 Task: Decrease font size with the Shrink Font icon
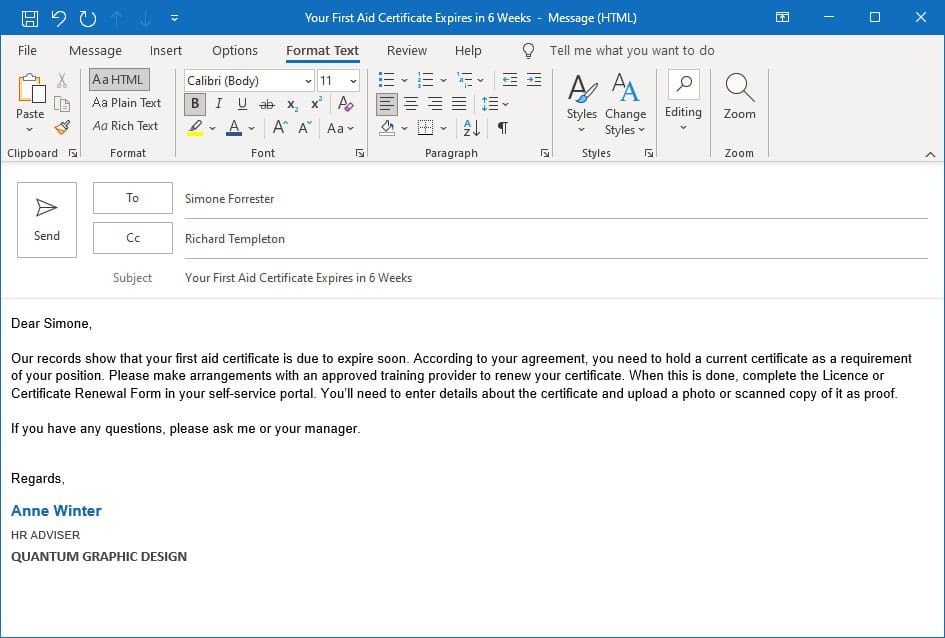coord(305,128)
